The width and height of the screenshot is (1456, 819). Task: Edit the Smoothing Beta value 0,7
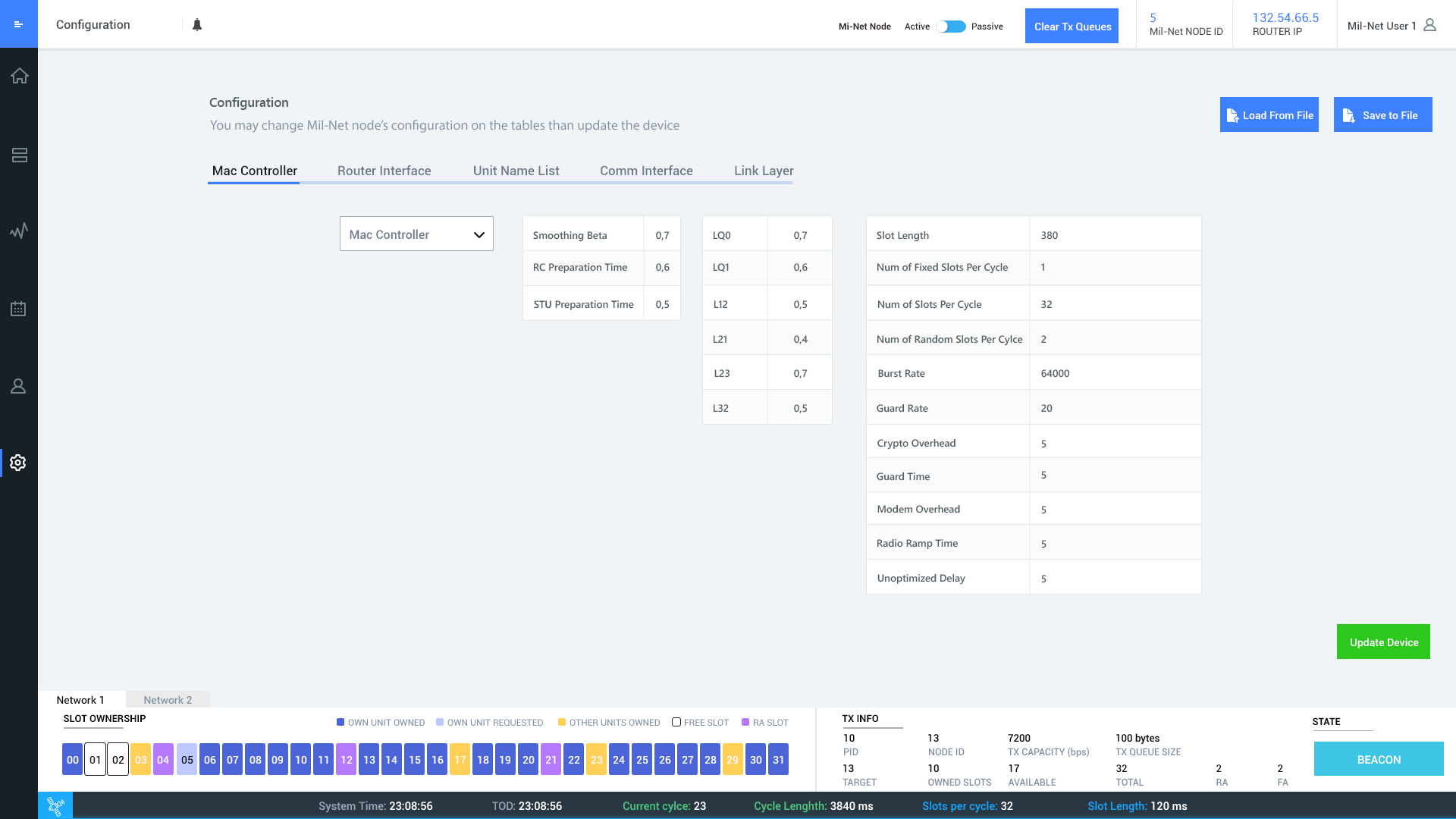click(662, 235)
